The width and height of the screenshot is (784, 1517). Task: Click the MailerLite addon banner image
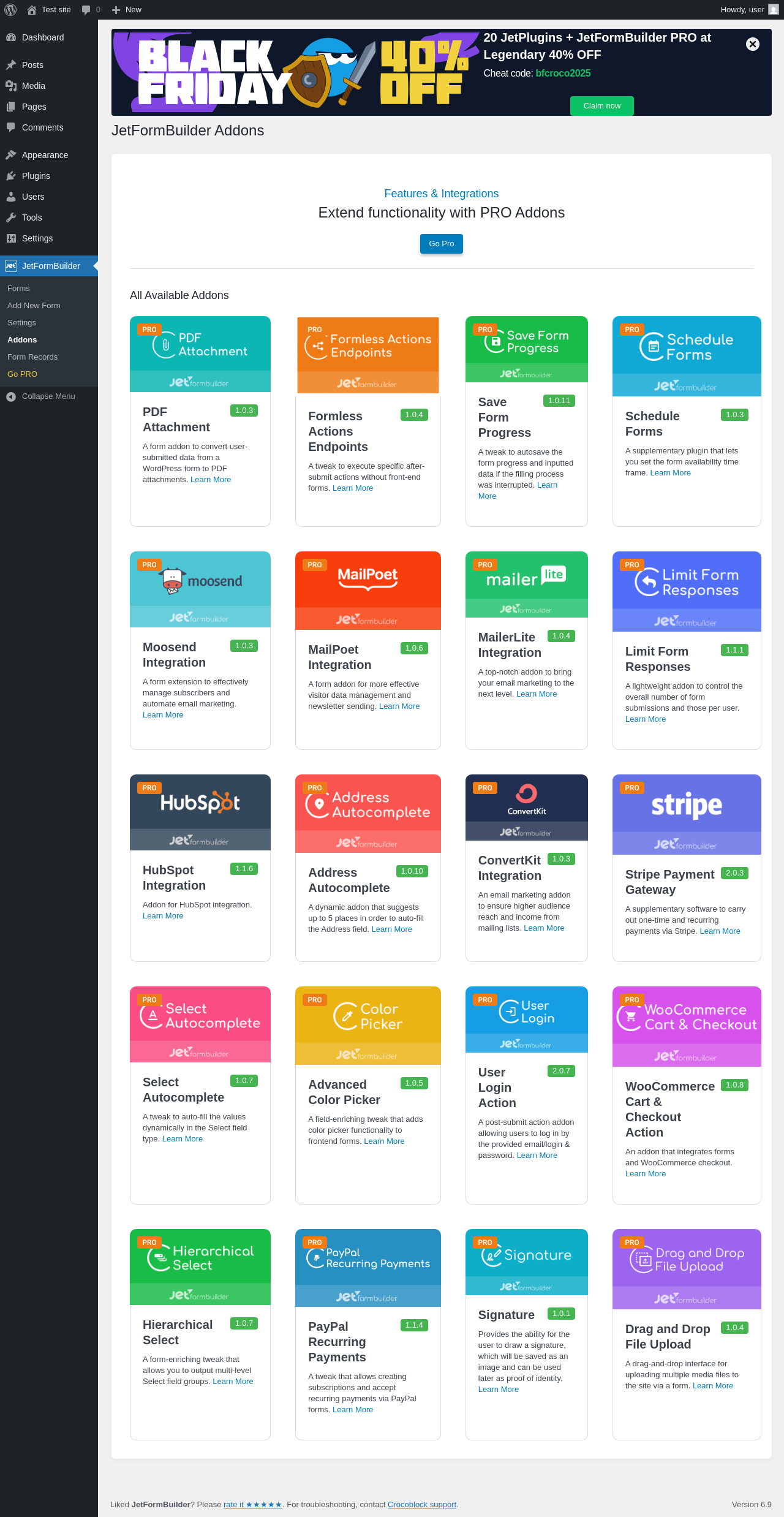(x=527, y=584)
